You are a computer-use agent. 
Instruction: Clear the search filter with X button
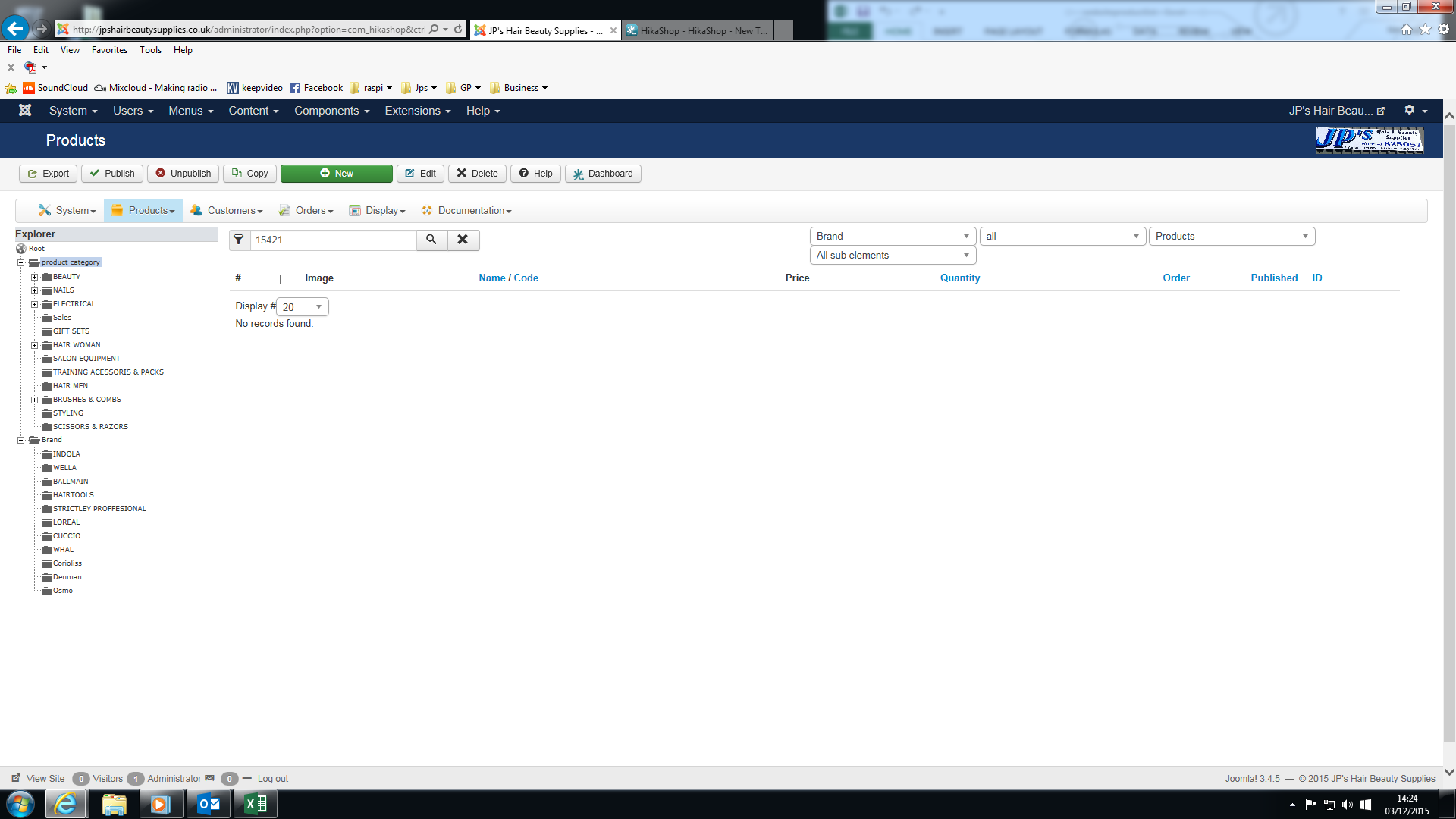tap(463, 240)
